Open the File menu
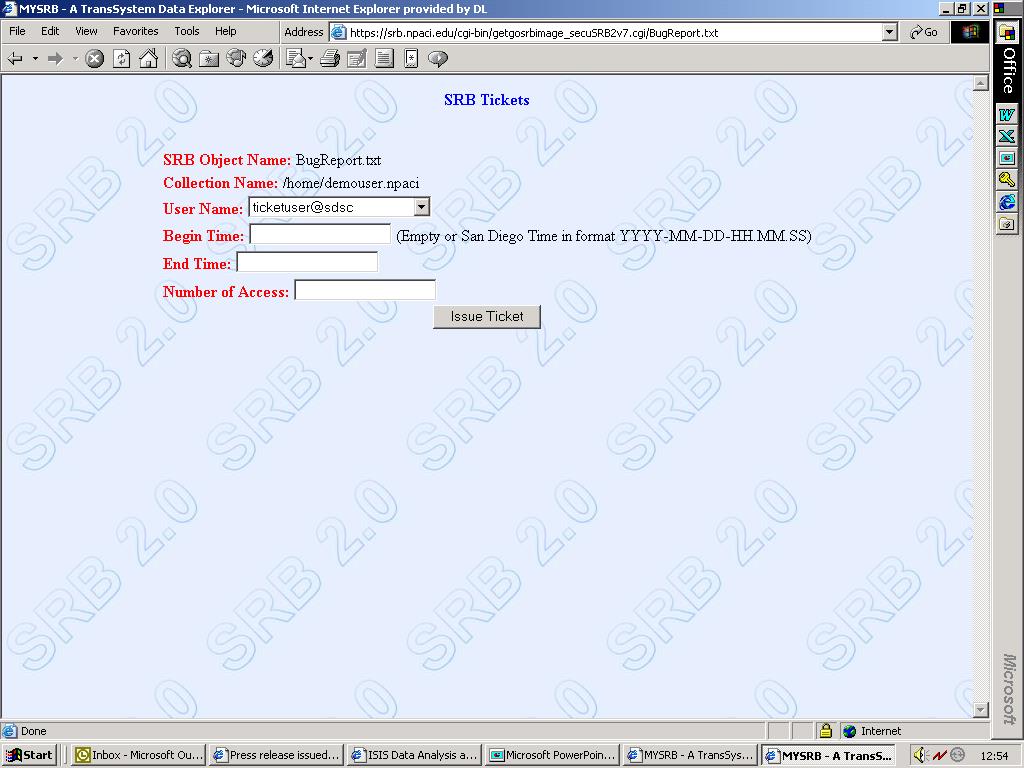The height and width of the screenshot is (768, 1024). [17, 31]
